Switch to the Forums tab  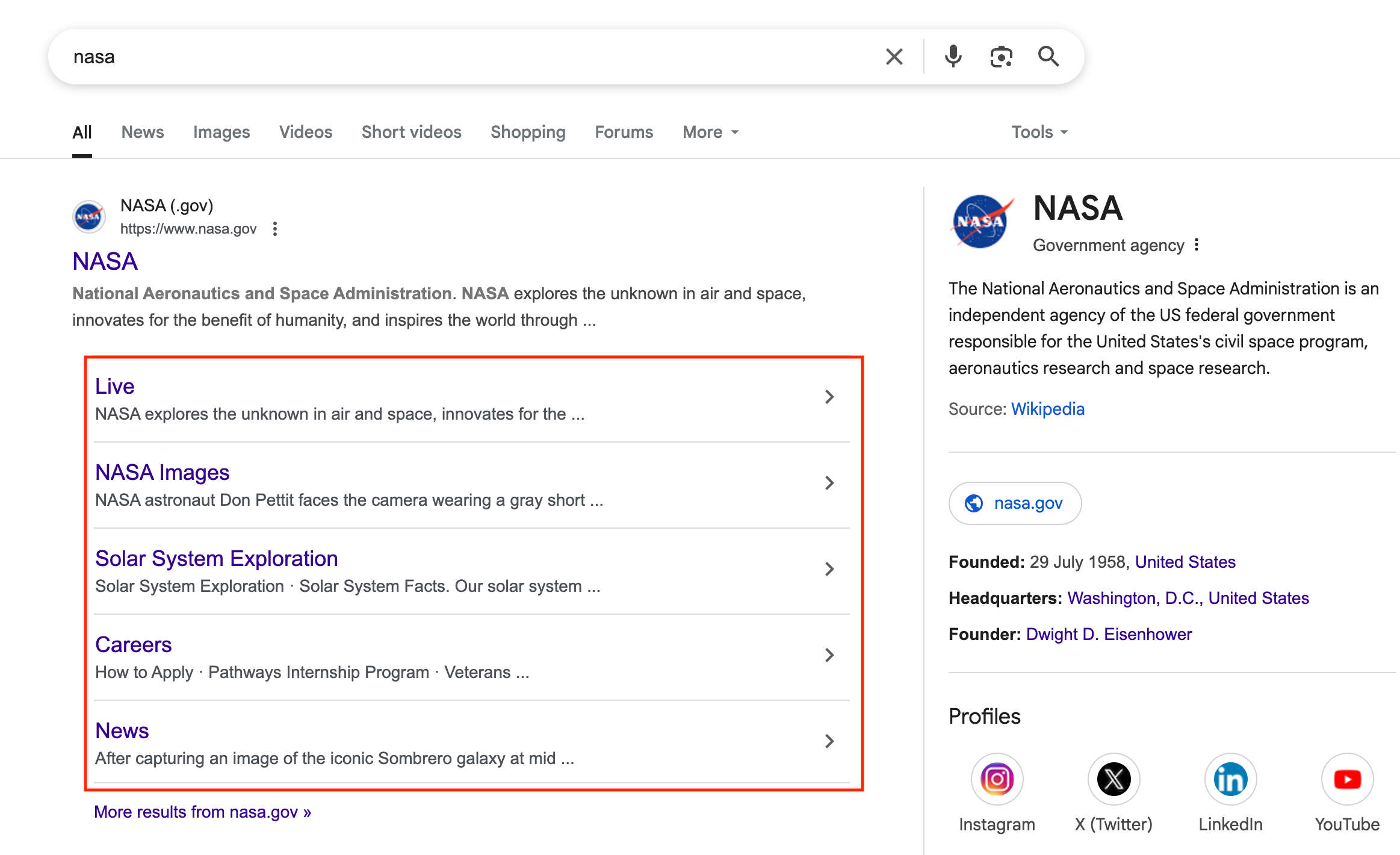624,132
